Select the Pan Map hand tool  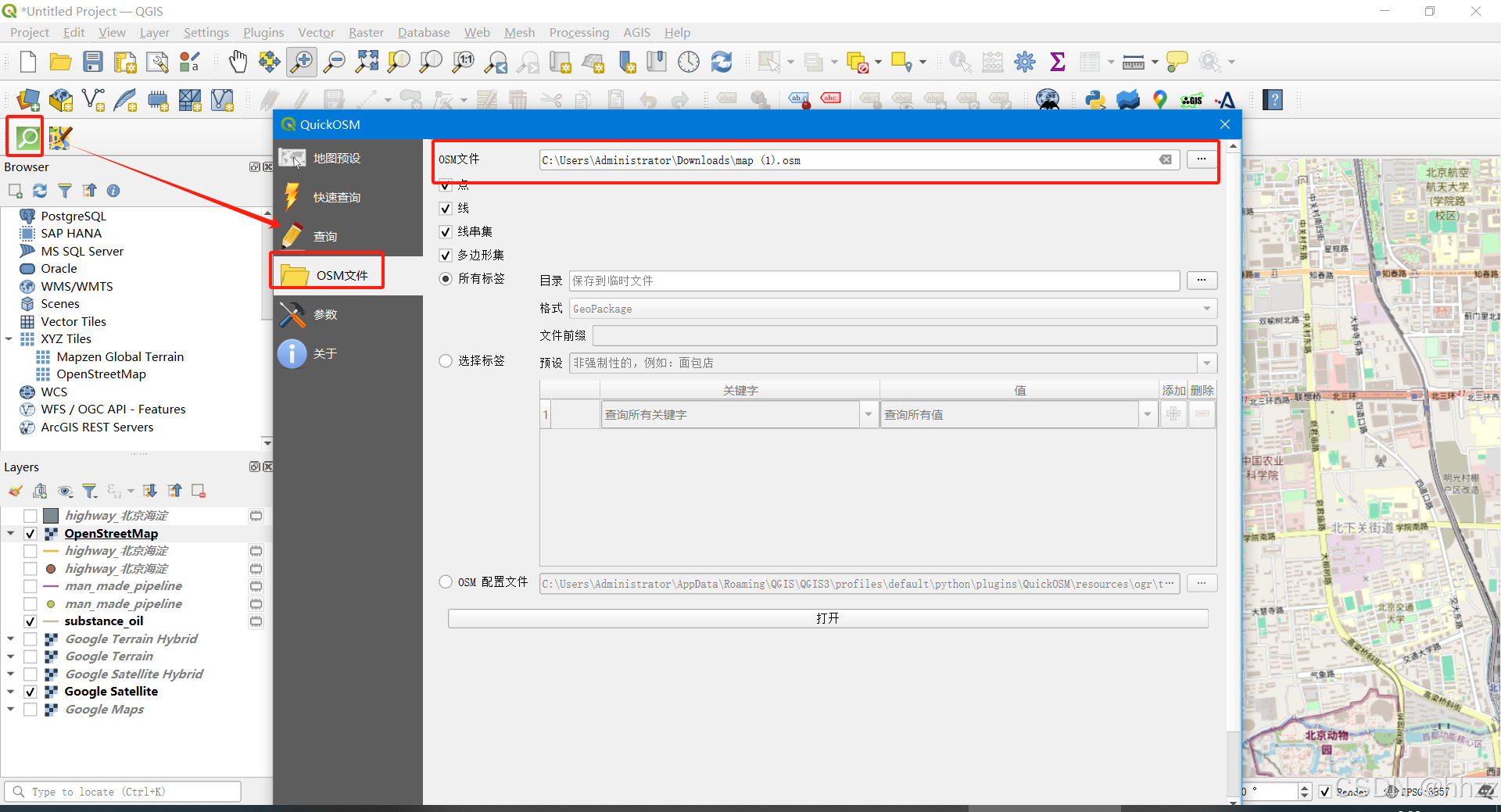238,62
